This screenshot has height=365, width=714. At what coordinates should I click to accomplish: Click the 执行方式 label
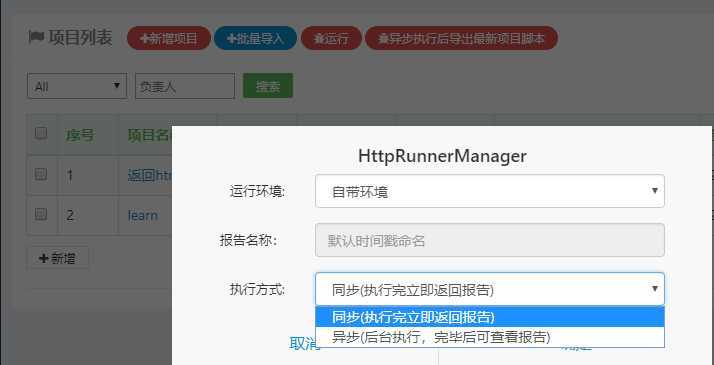click(x=257, y=289)
